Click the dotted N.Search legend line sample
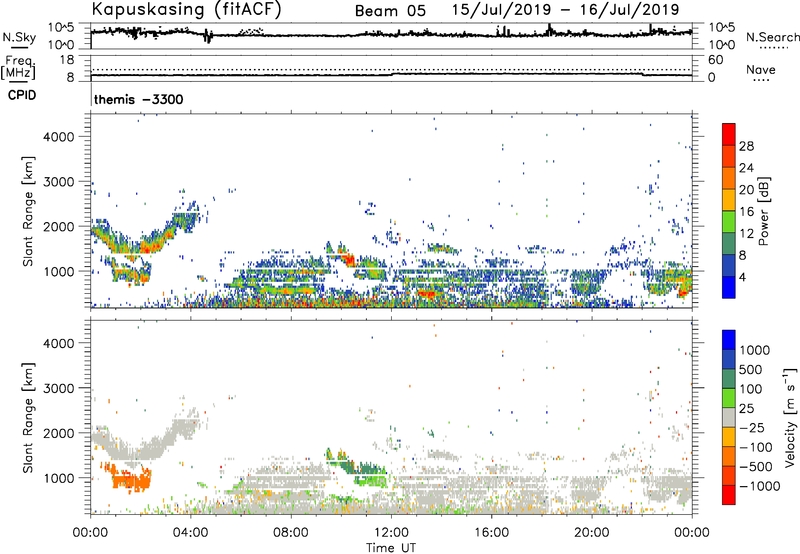 click(x=774, y=48)
